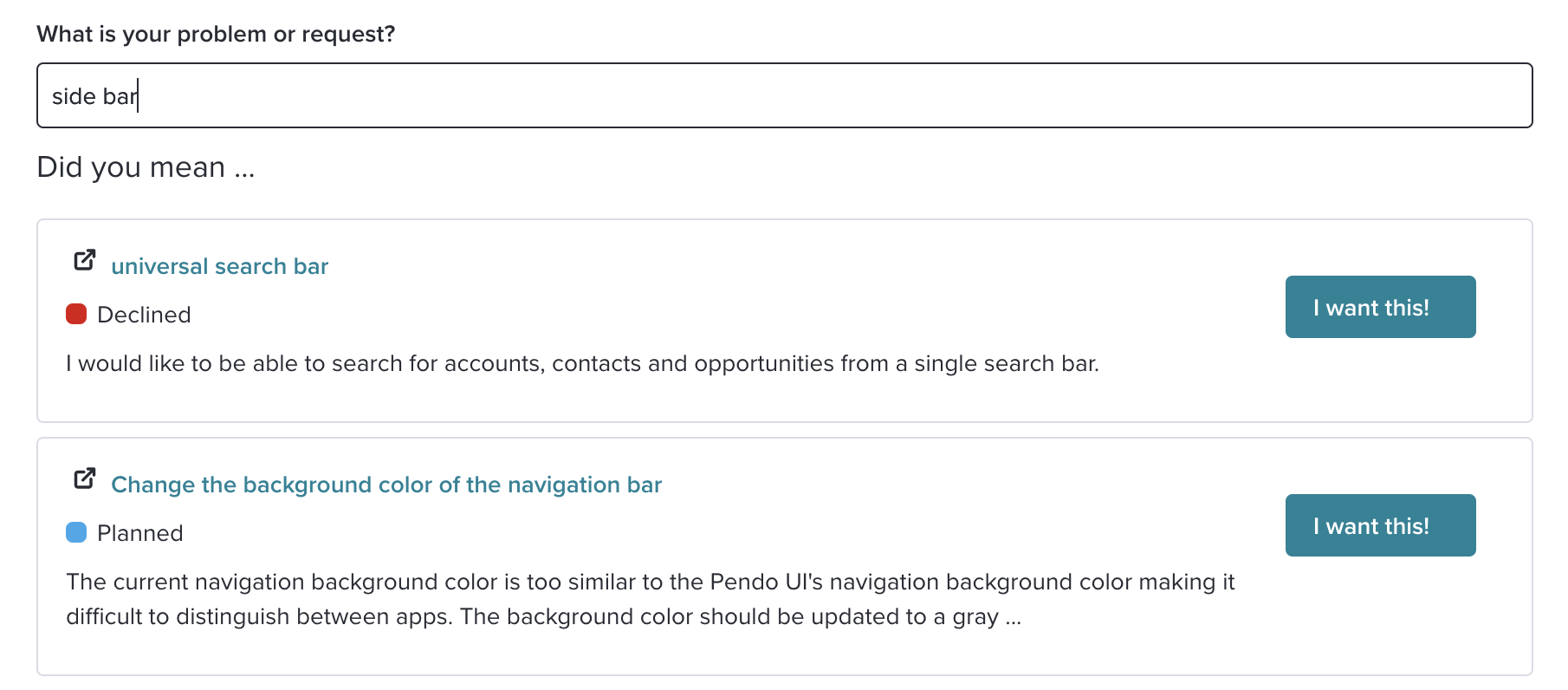Click empty right end of the request input field
The height and width of the screenshot is (690, 1568).
coord(1386,95)
